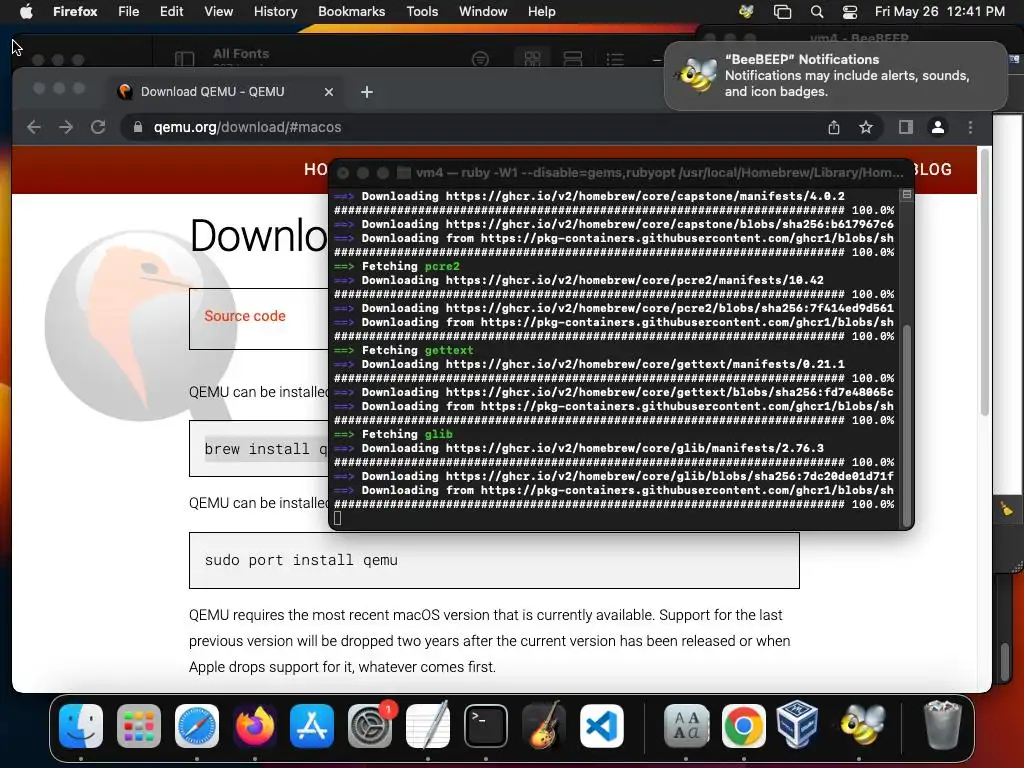The width and height of the screenshot is (1024, 768).
Task: Open a new browser tab
Action: (x=367, y=92)
